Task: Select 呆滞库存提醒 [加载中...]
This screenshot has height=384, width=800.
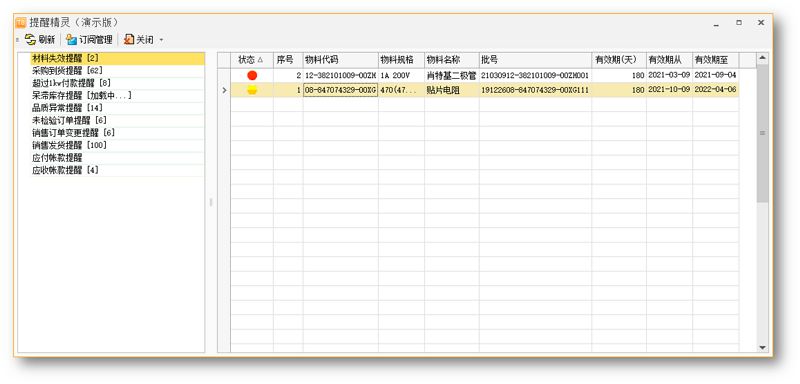Action: 117,95
